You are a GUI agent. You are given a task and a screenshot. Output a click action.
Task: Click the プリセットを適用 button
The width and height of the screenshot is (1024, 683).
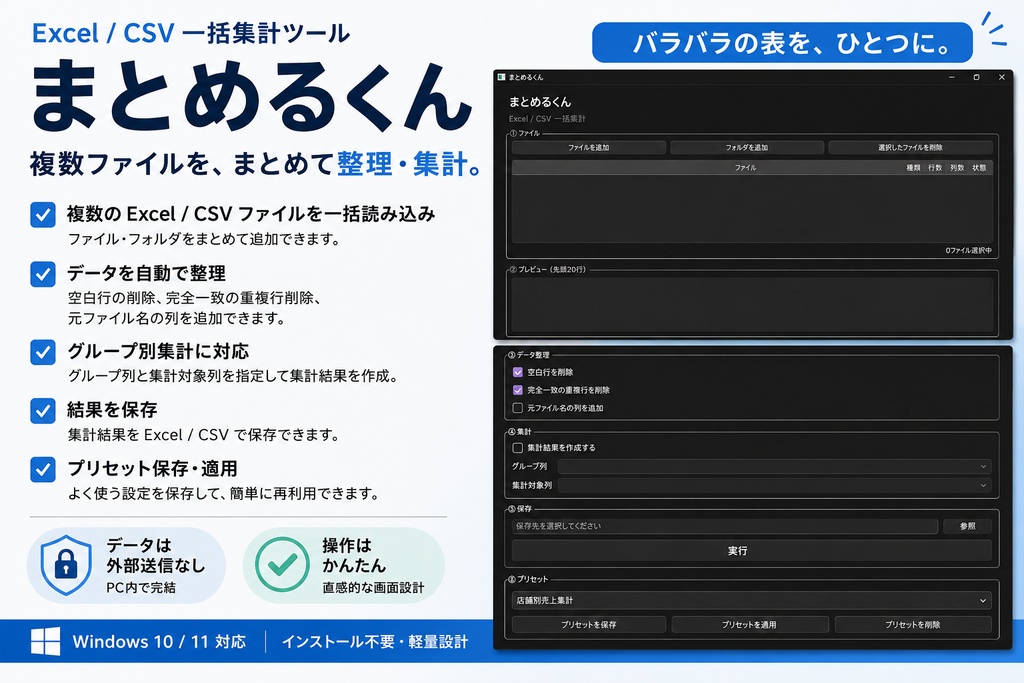point(750,625)
